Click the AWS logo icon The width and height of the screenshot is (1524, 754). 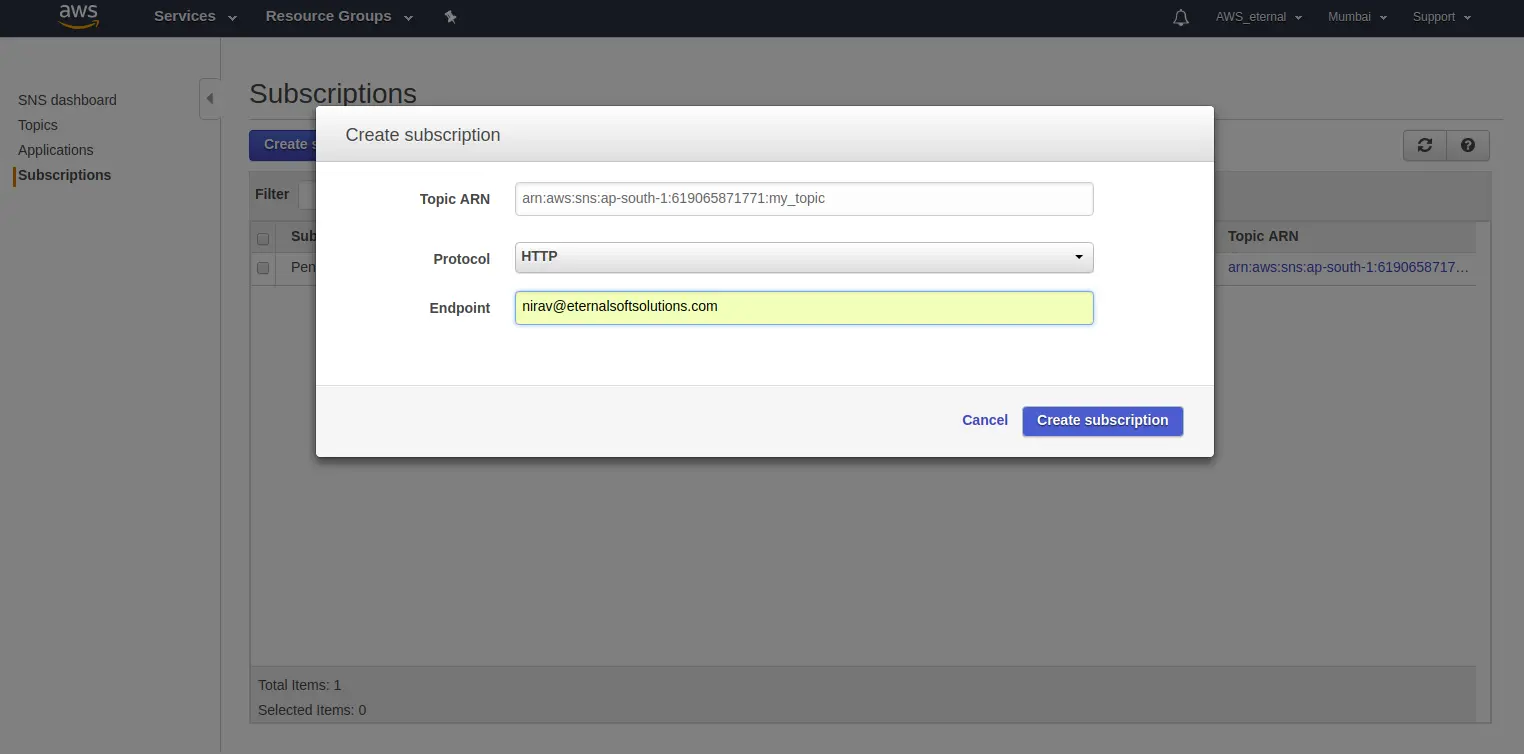point(78,17)
